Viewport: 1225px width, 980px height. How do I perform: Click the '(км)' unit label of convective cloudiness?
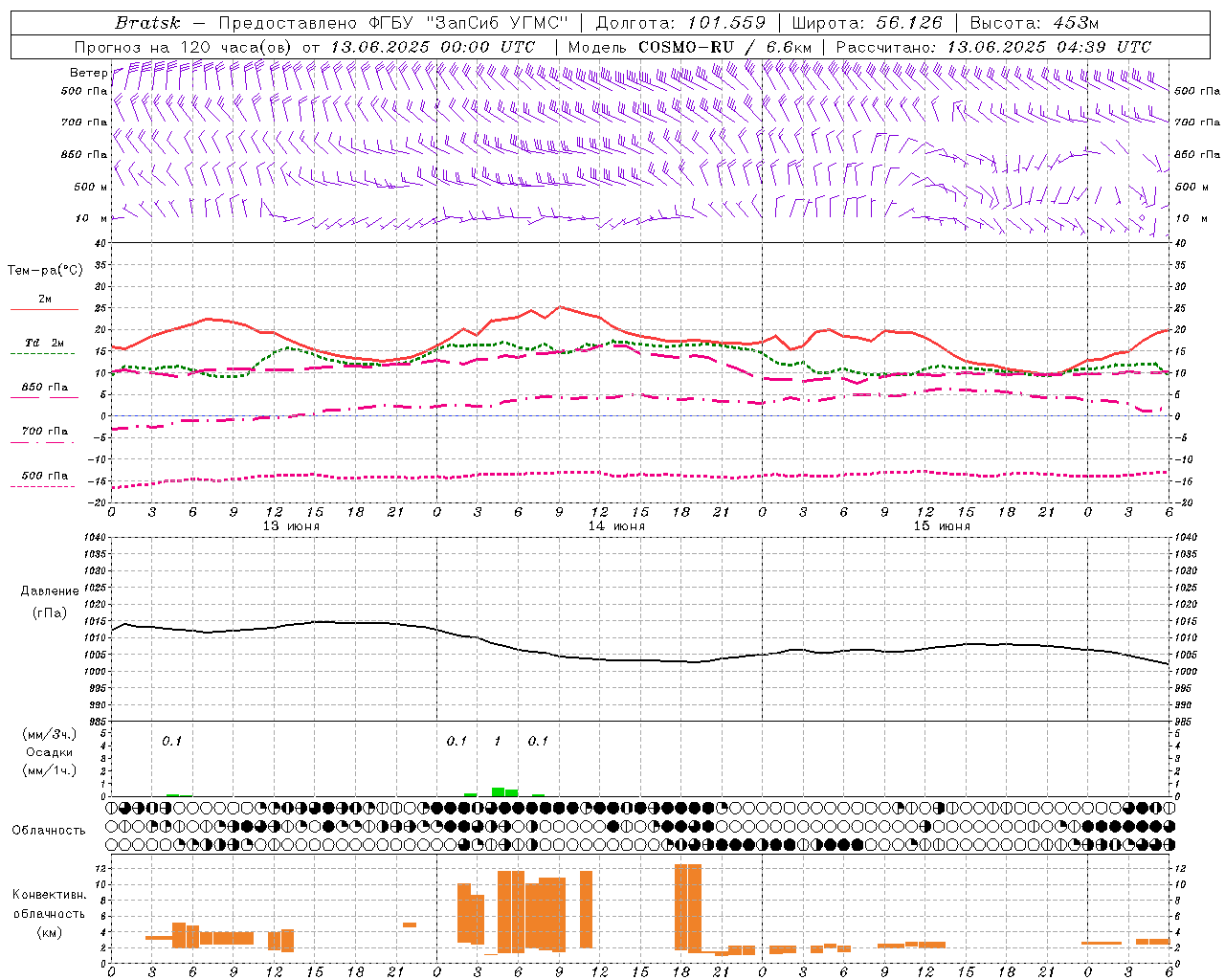tap(50, 932)
